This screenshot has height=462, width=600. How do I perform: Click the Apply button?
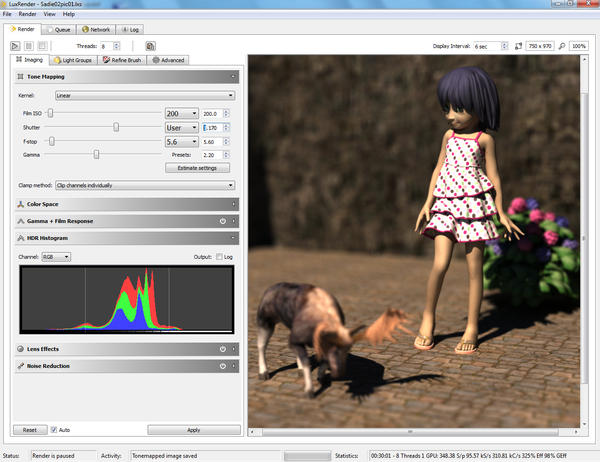194,430
